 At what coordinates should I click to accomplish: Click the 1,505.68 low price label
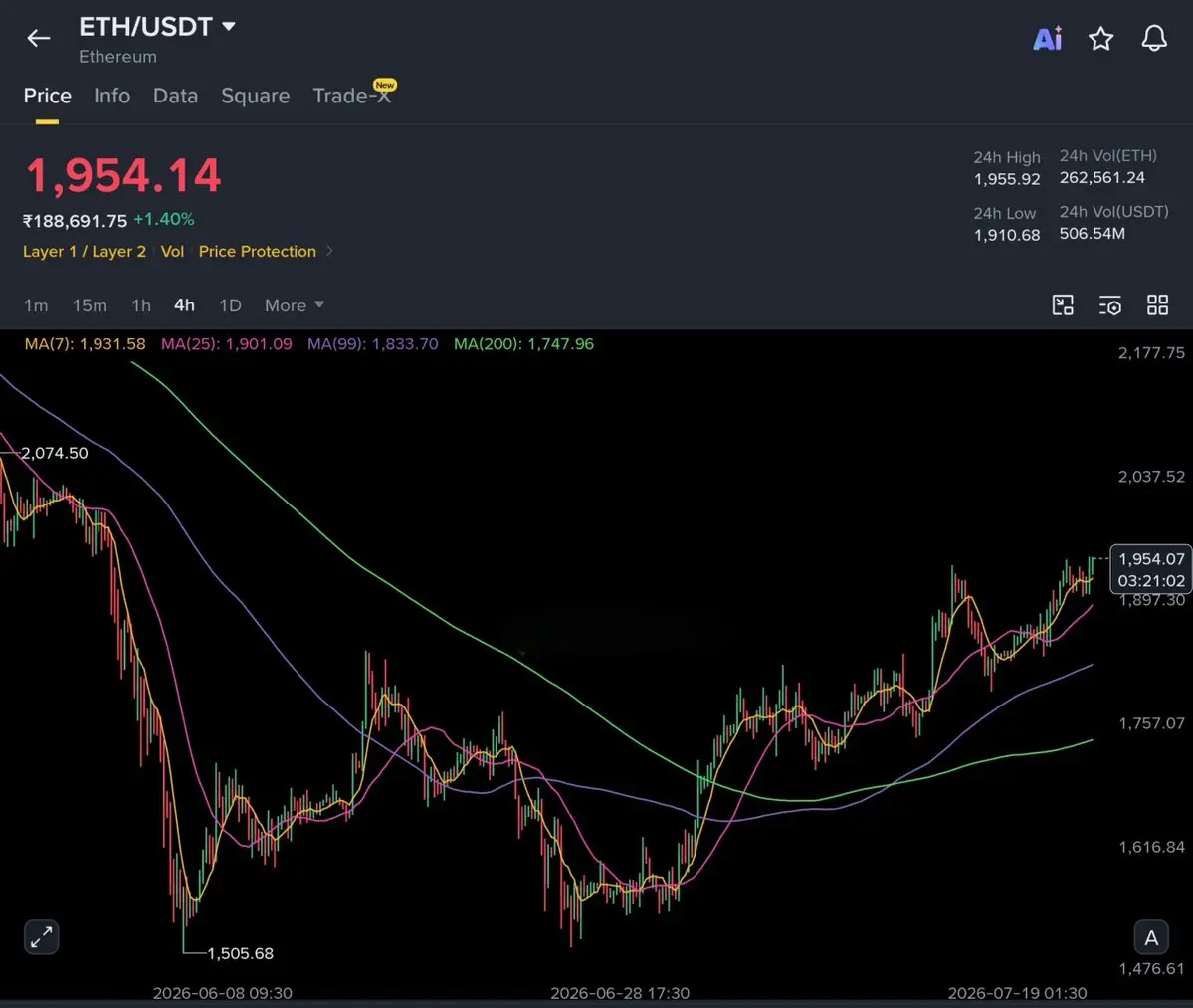(240, 953)
